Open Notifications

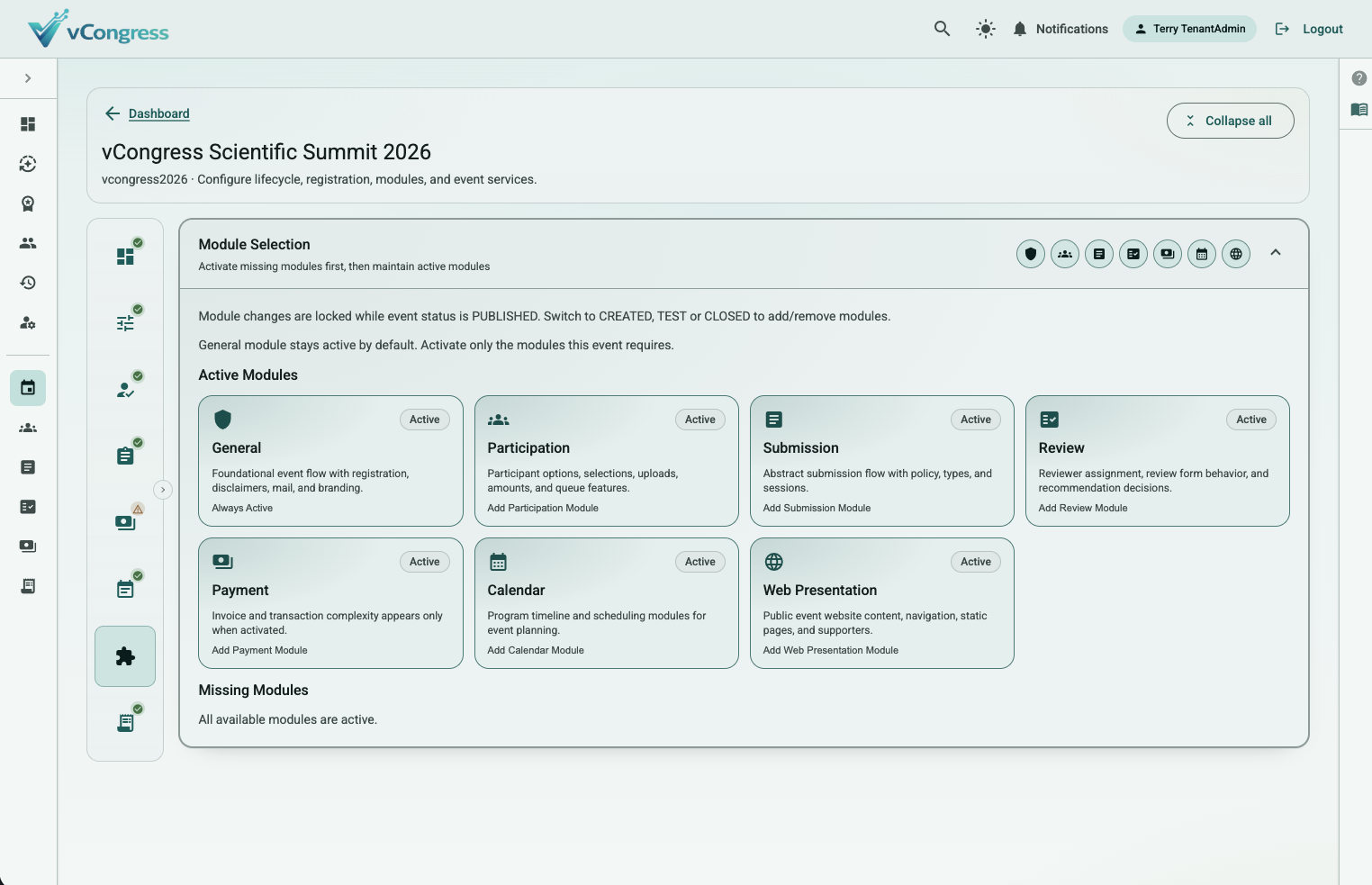(x=1061, y=29)
